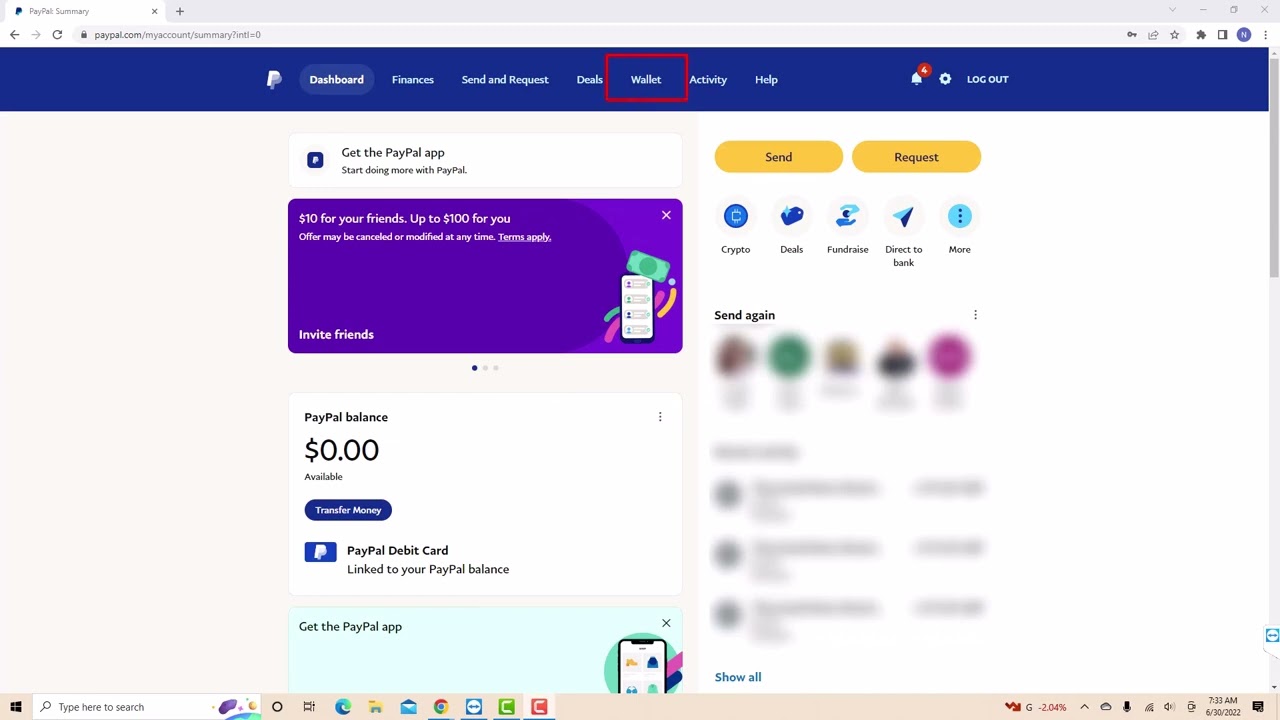Toggle the Chrome side panel
The height and width of the screenshot is (720, 1280).
(x=1222, y=34)
